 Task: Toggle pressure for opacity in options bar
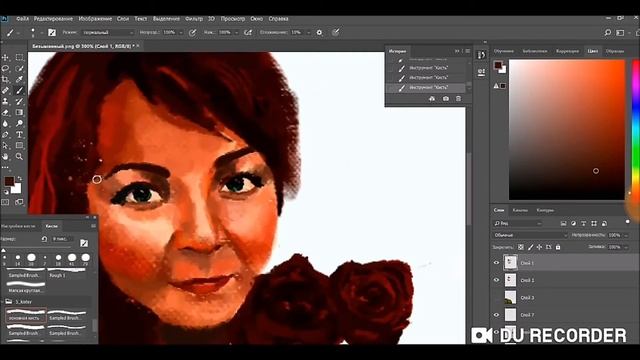pyautogui.click(x=192, y=32)
